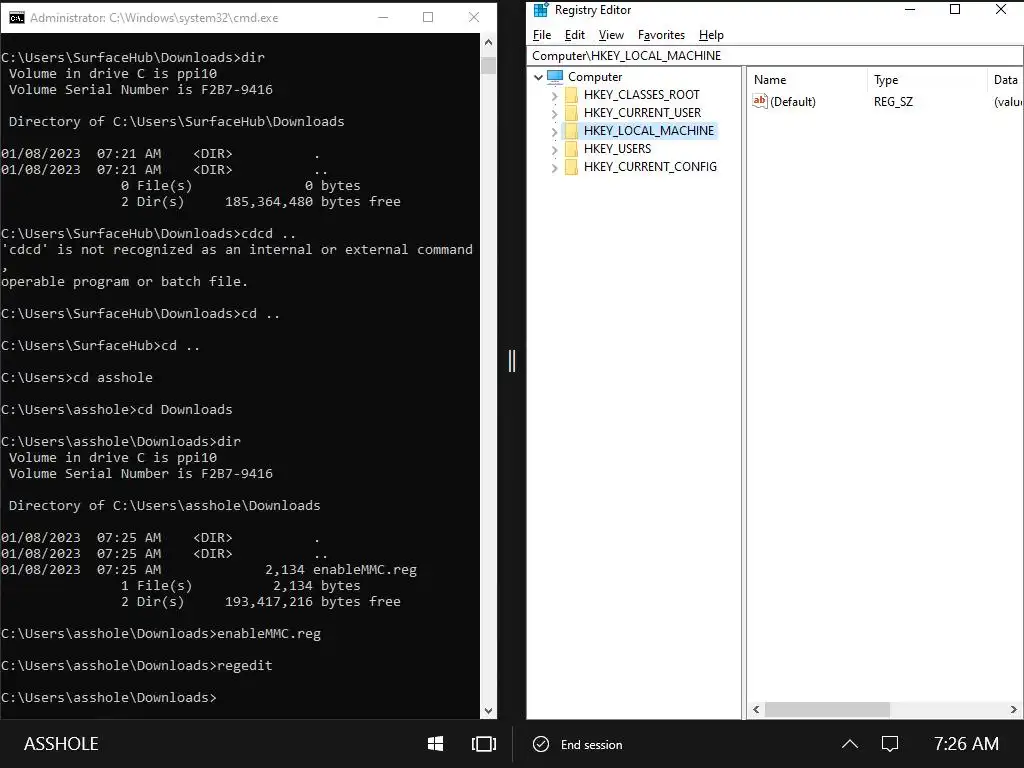The height and width of the screenshot is (768, 1024).
Task: Show hidden icons in the system tray
Action: pos(850,744)
